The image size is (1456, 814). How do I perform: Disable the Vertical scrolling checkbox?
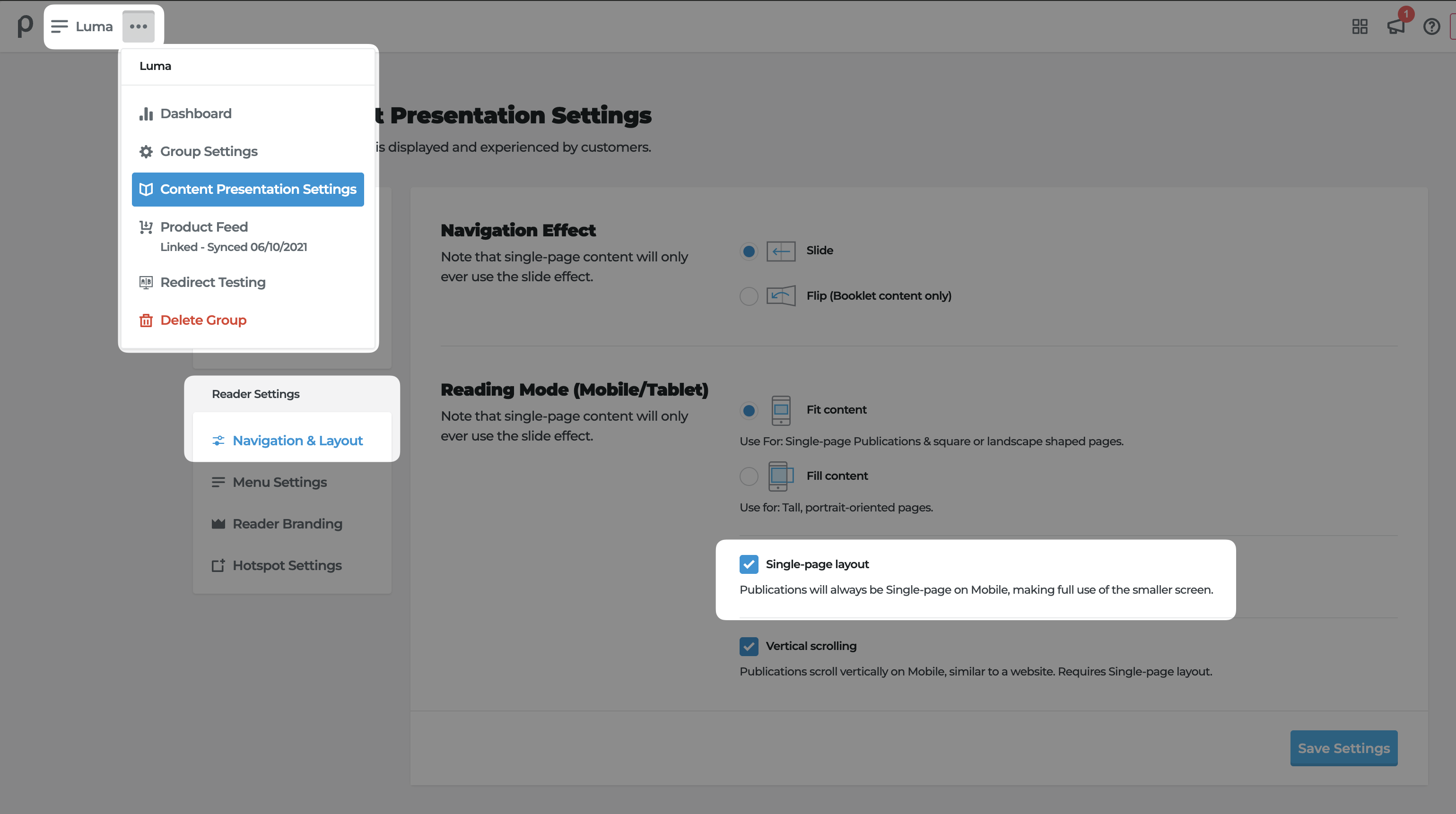tap(749, 646)
